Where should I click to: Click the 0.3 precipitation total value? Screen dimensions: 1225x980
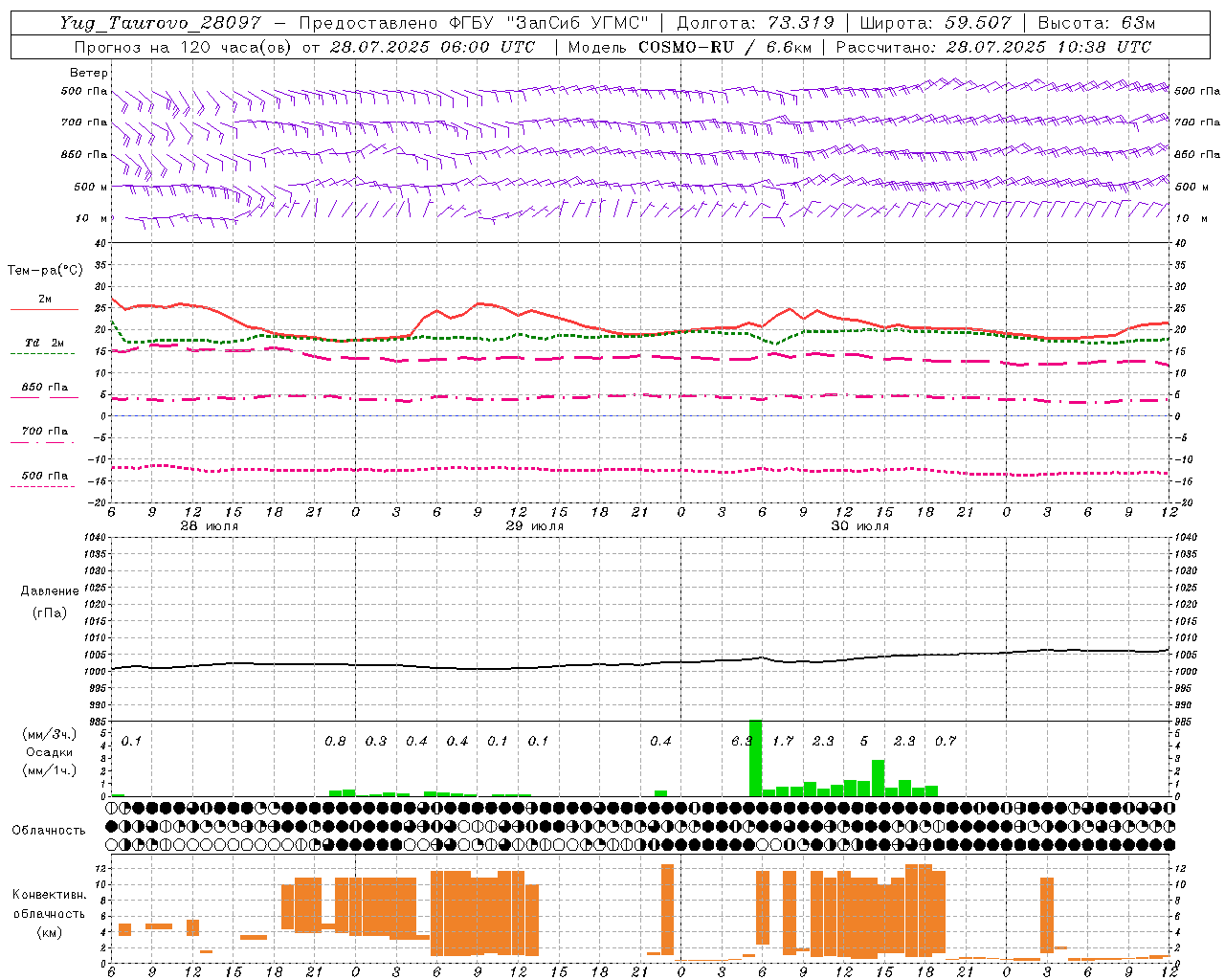tap(376, 742)
